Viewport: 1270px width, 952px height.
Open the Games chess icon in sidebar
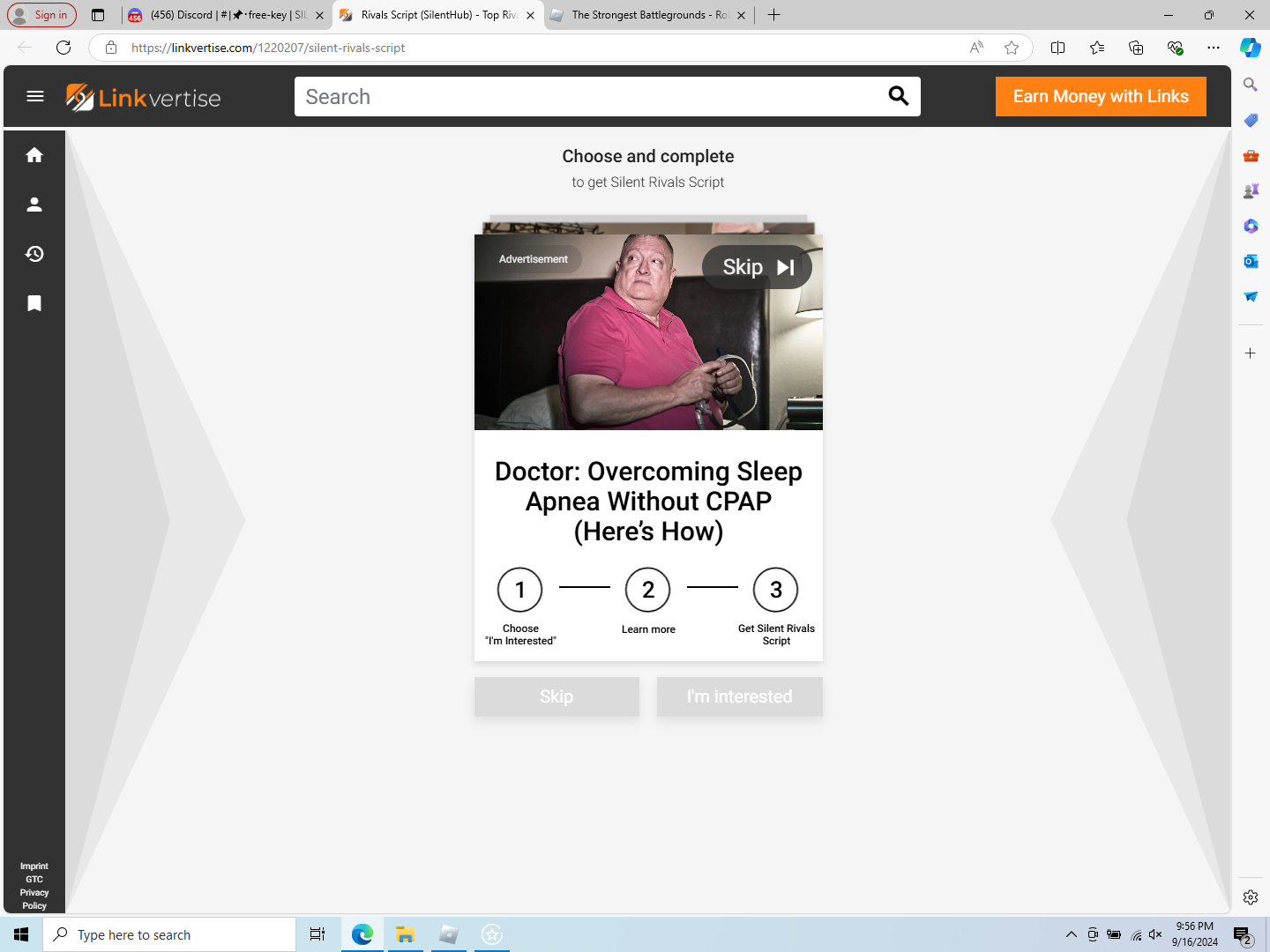(1251, 190)
